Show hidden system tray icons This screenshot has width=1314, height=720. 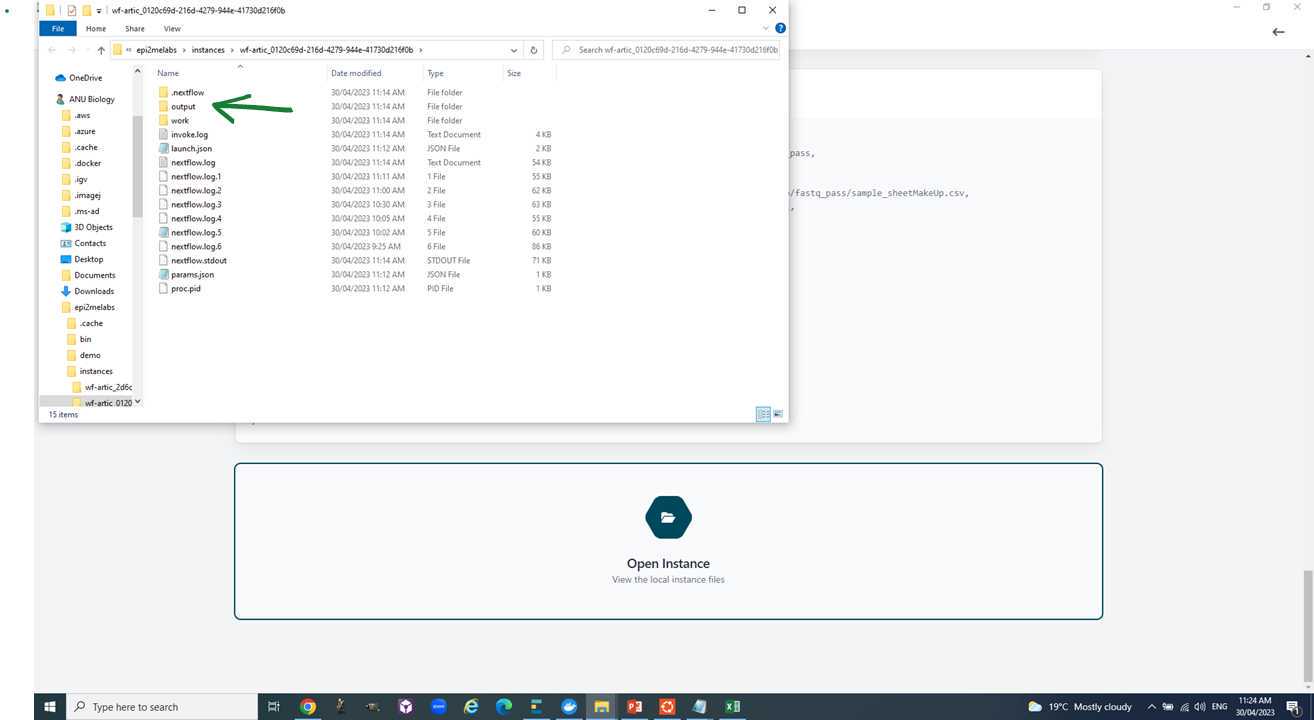coord(1151,707)
